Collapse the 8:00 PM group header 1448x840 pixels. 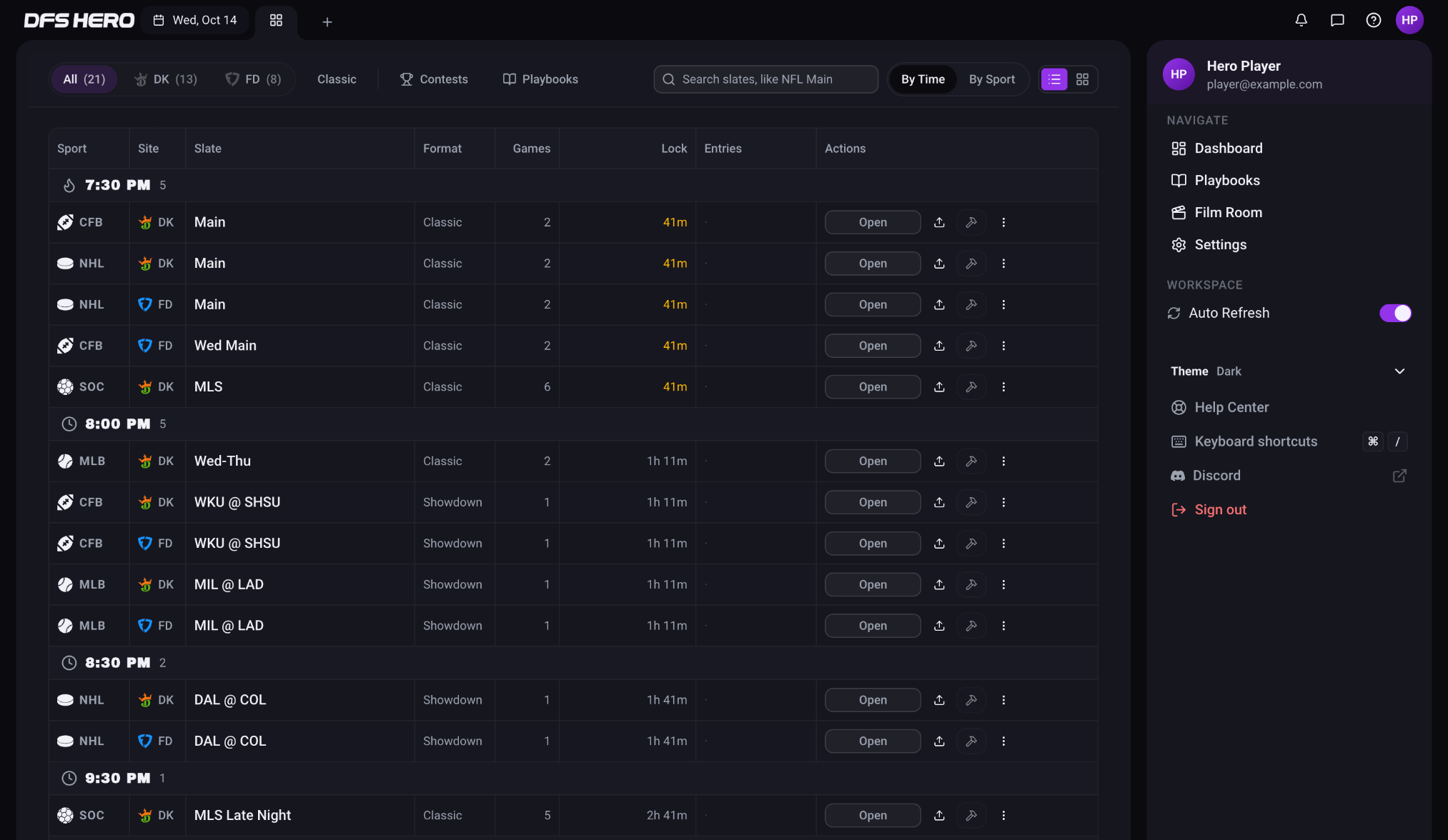click(573, 424)
